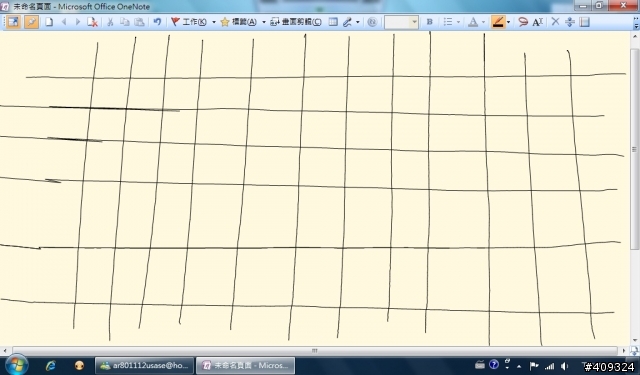Click the eraser X tool
Screen dimensions: 640x375
click(x=555, y=22)
